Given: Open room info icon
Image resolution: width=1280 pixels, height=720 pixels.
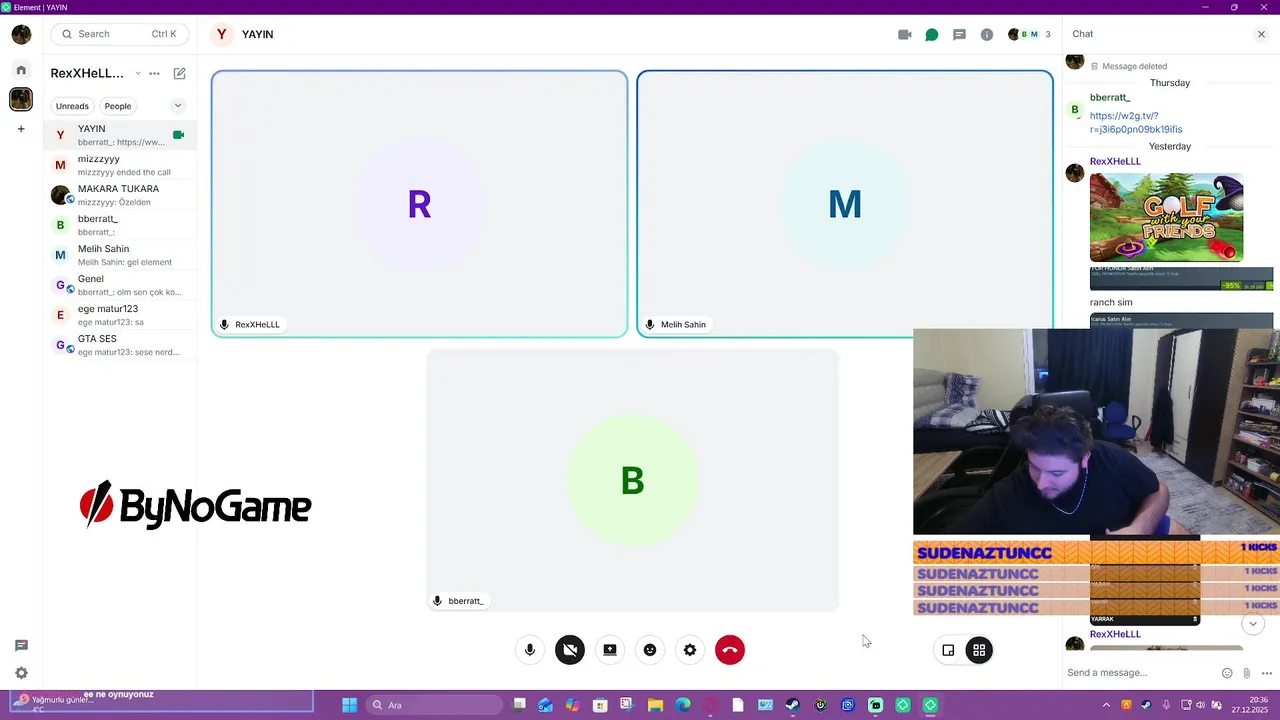Looking at the screenshot, I should pos(987,34).
